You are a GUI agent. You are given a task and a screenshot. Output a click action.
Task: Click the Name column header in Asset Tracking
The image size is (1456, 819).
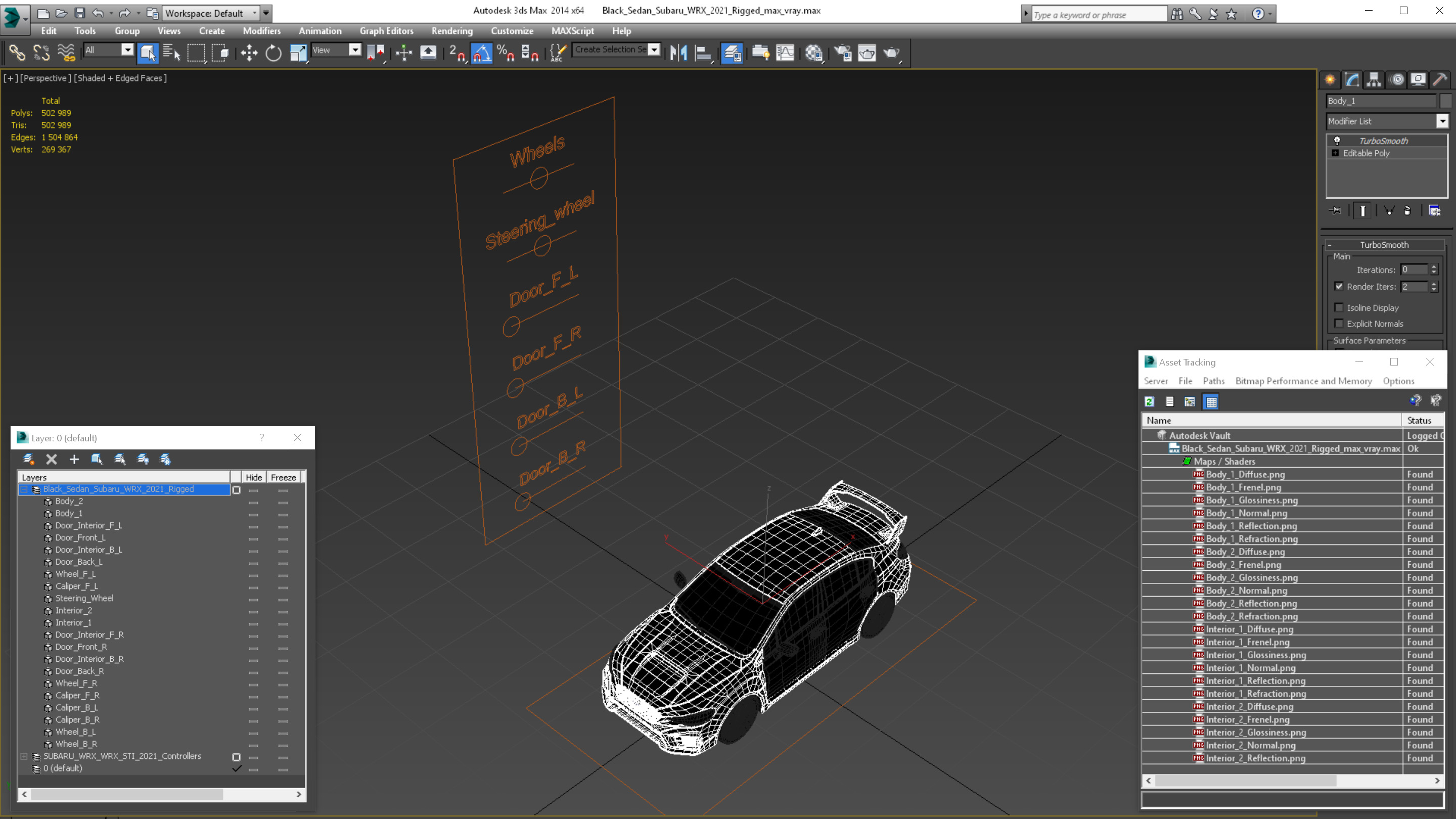click(x=1271, y=421)
